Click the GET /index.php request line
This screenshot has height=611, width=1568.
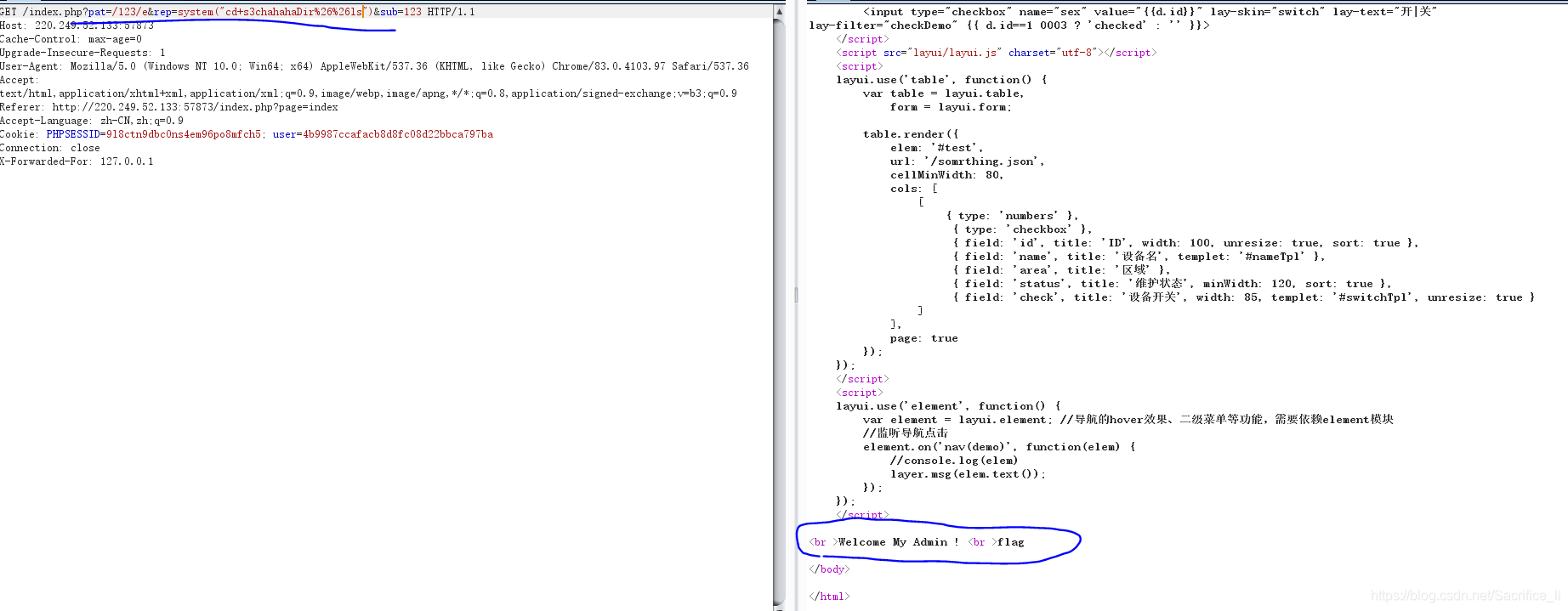pos(237,12)
